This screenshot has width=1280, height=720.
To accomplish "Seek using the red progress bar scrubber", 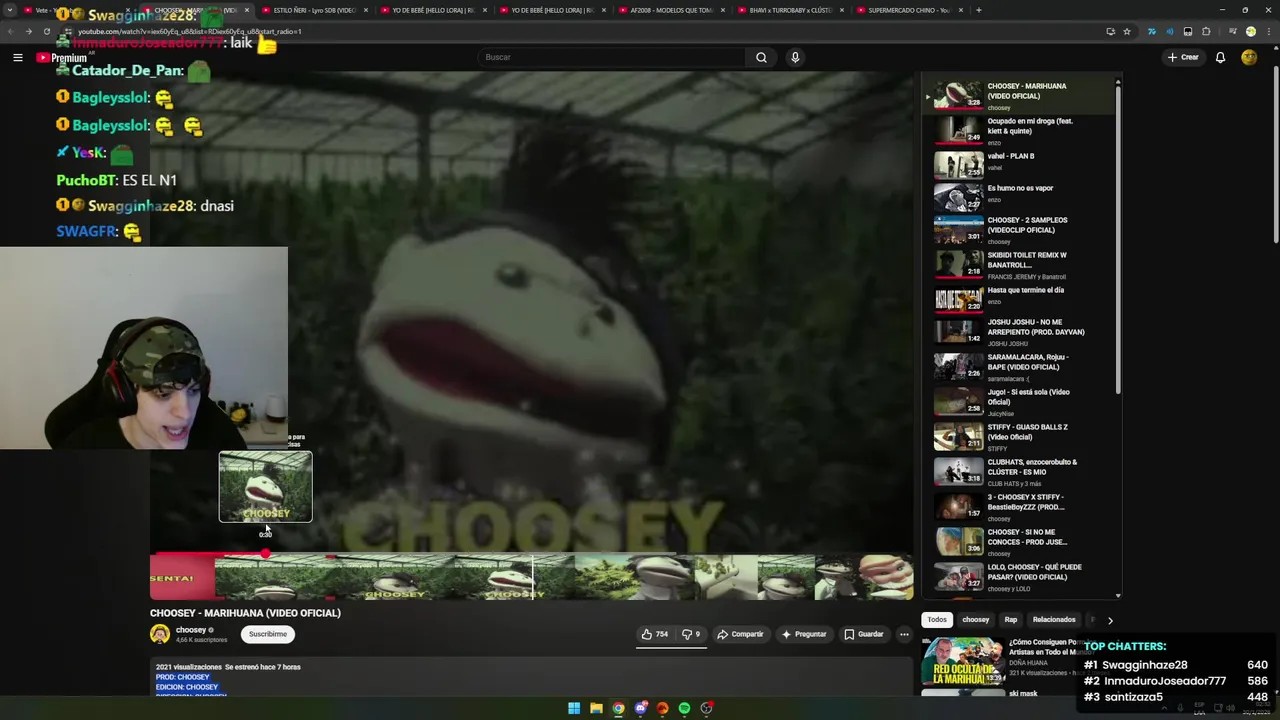I will click(265, 553).
